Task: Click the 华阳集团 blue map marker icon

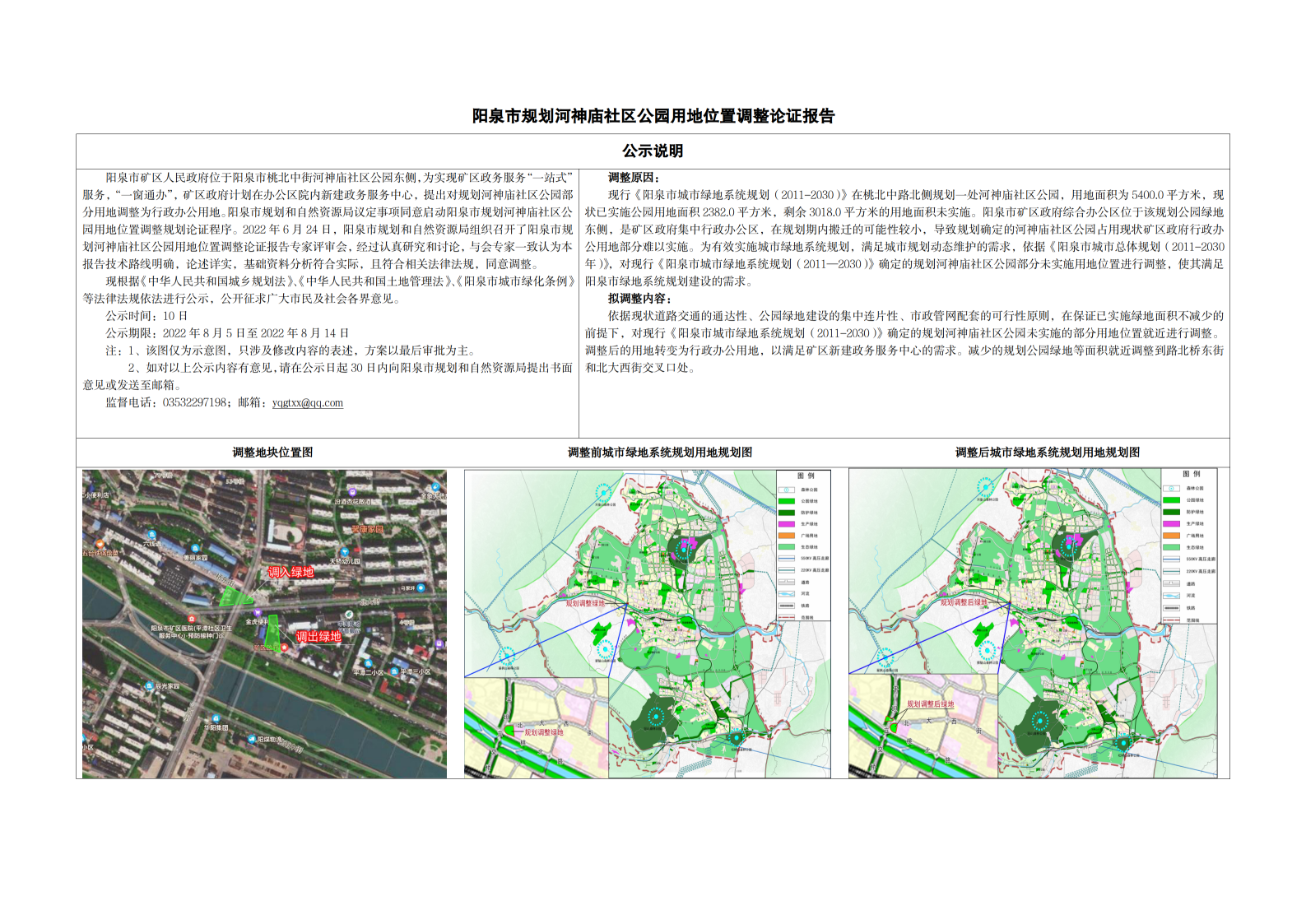Action: tap(217, 717)
